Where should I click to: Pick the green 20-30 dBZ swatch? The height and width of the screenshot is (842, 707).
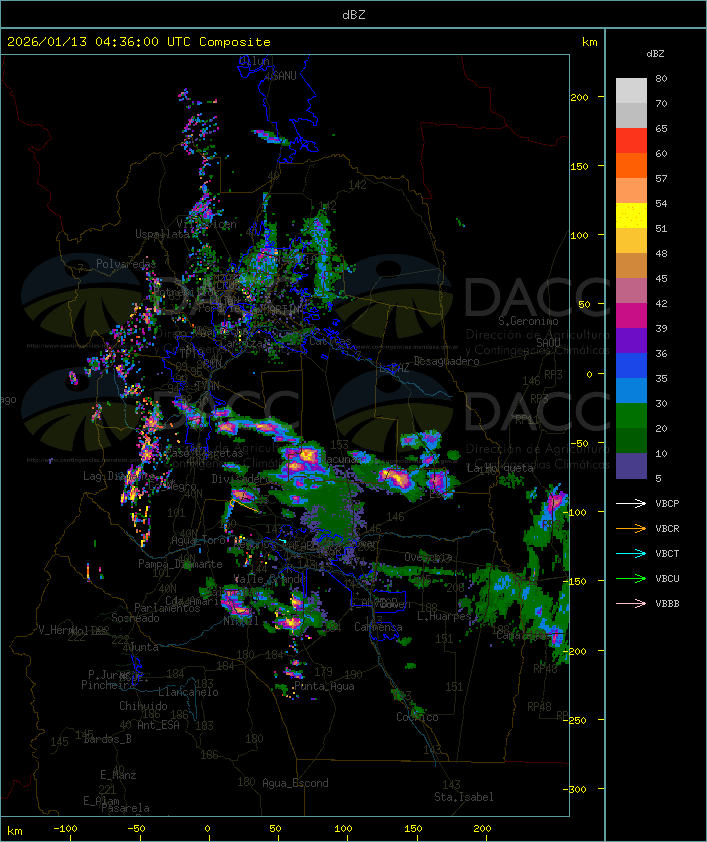(631, 416)
